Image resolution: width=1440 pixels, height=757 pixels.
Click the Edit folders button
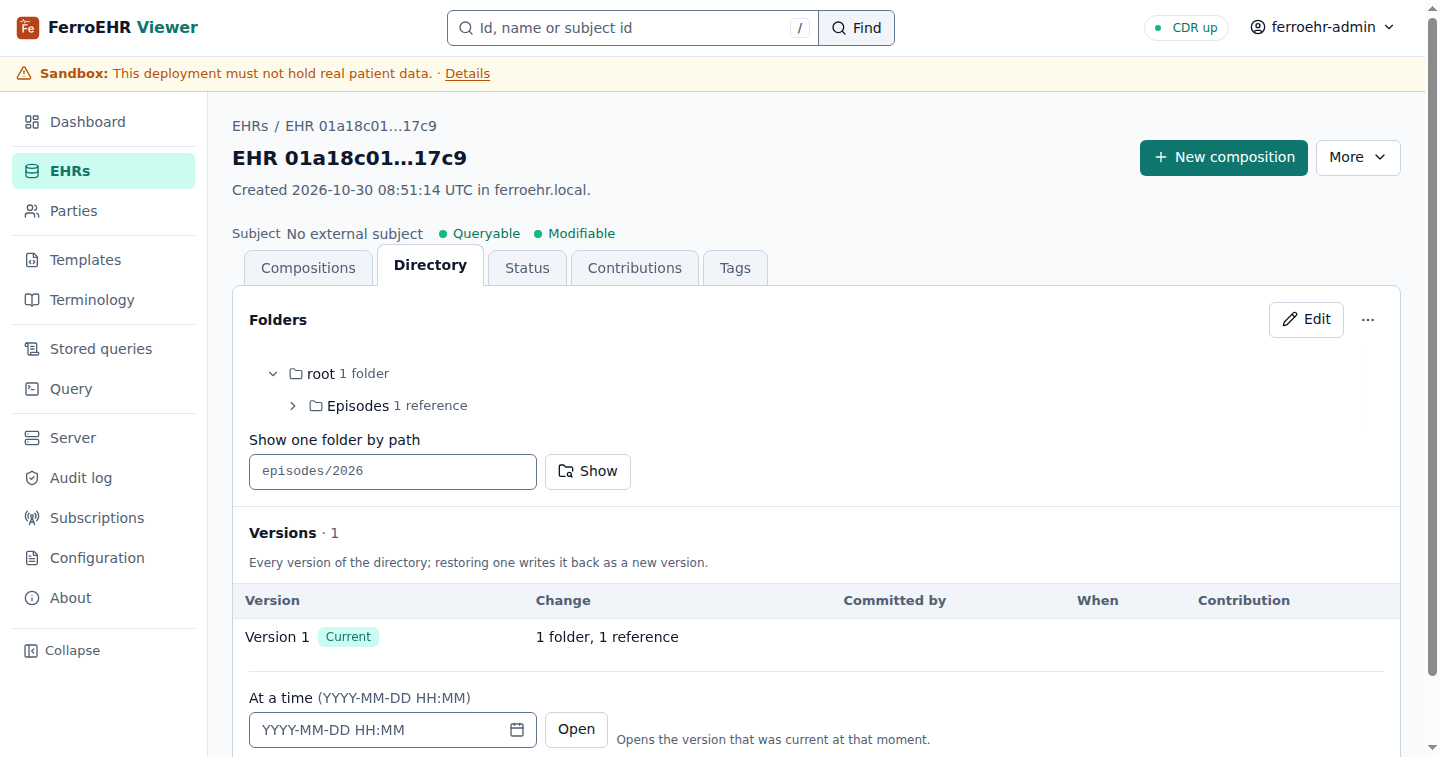click(x=1306, y=320)
